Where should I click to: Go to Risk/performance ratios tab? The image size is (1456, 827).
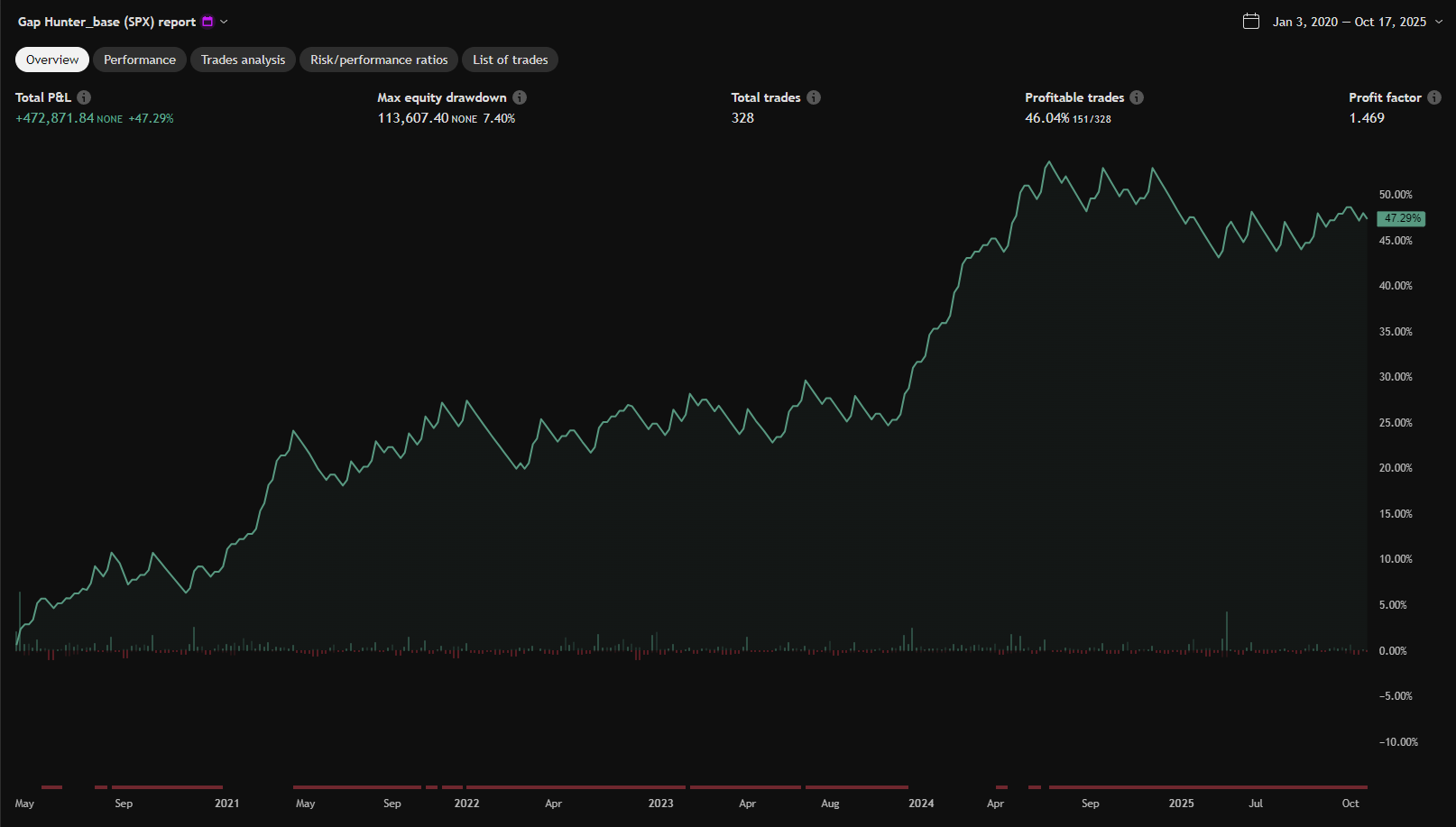(x=379, y=60)
